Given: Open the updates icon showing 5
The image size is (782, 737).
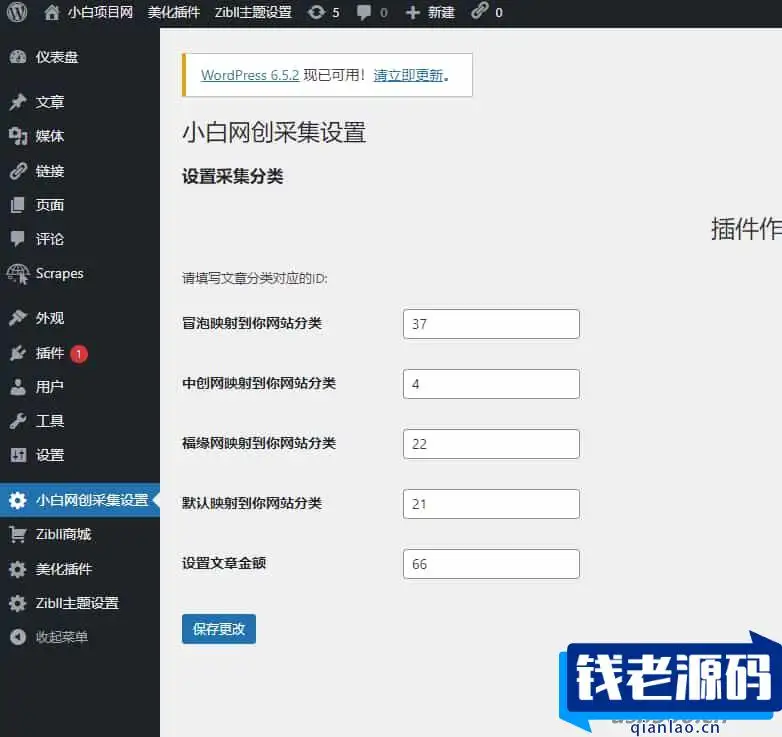Looking at the screenshot, I should (x=316, y=12).
